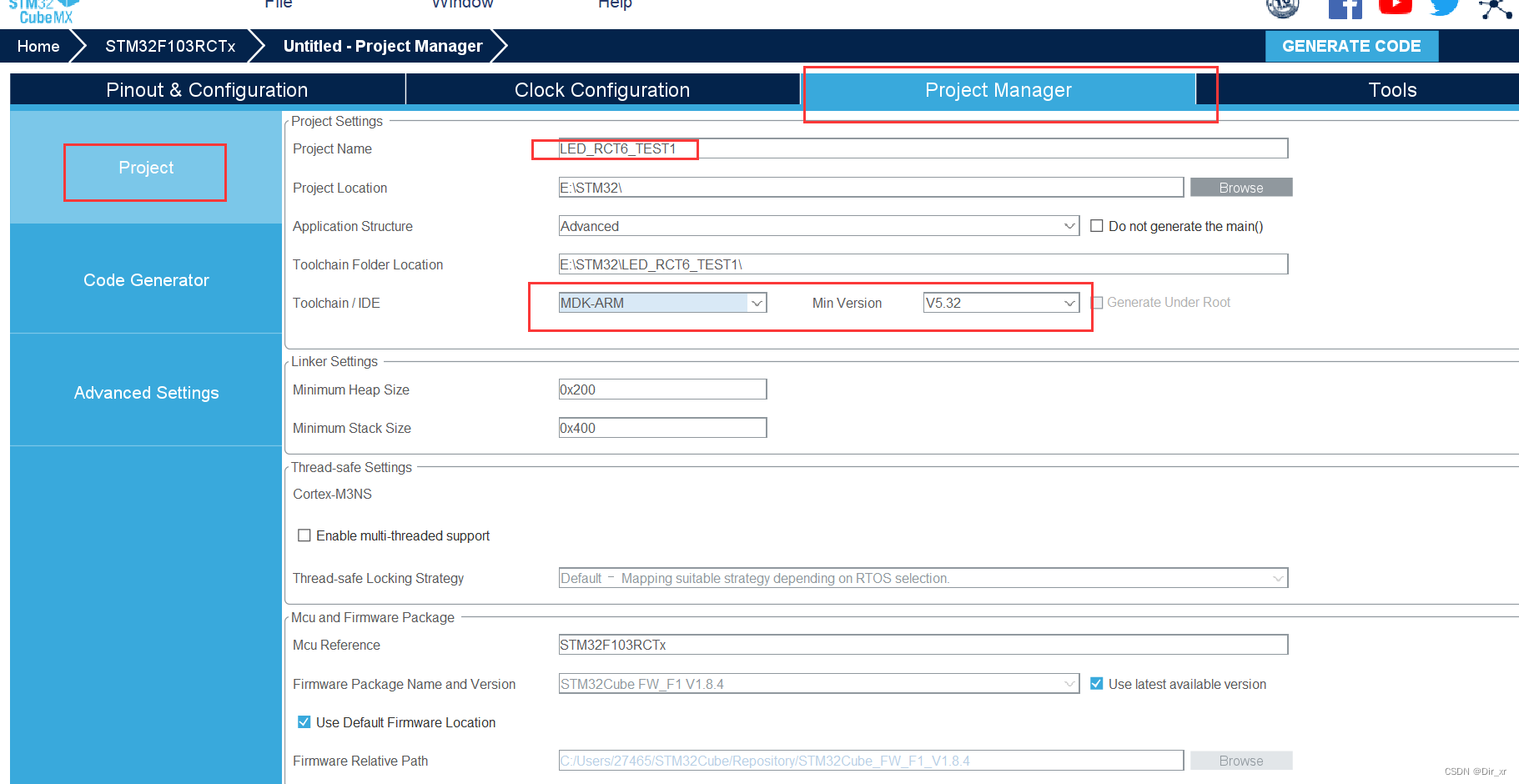1519x784 pixels.
Task: Open the Window menu
Action: click(x=463, y=4)
